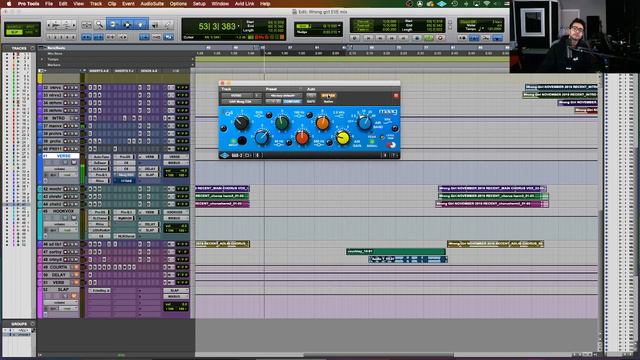Click the plugin footer question mark icon
The image size is (640, 360).
point(394,156)
